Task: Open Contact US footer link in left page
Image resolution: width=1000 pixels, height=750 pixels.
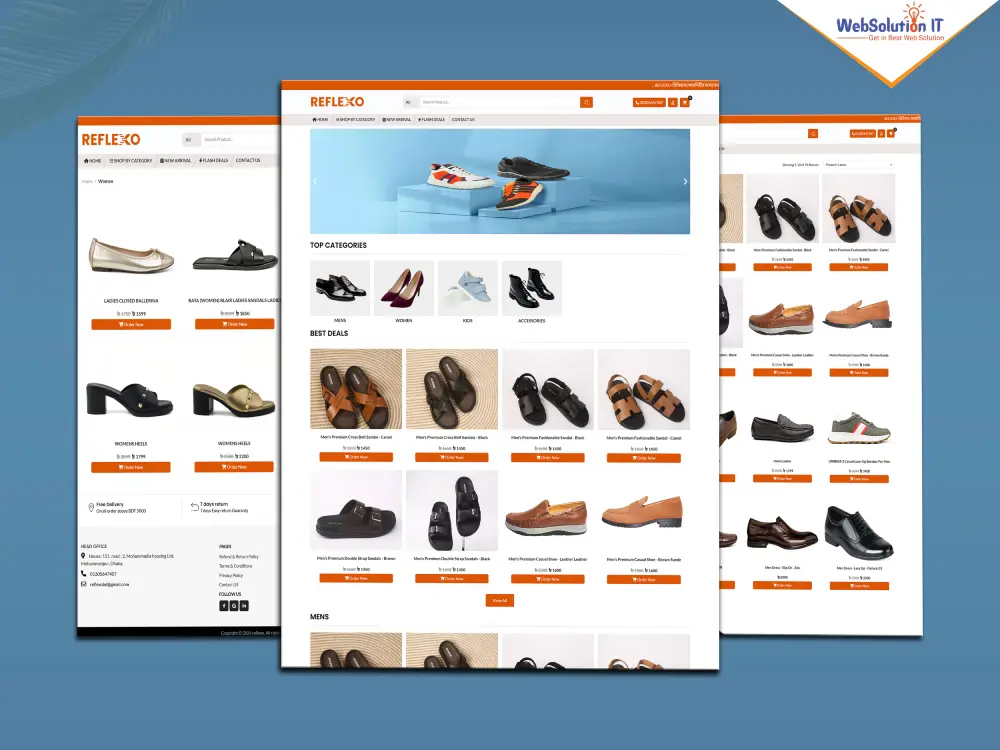Action: [x=228, y=584]
